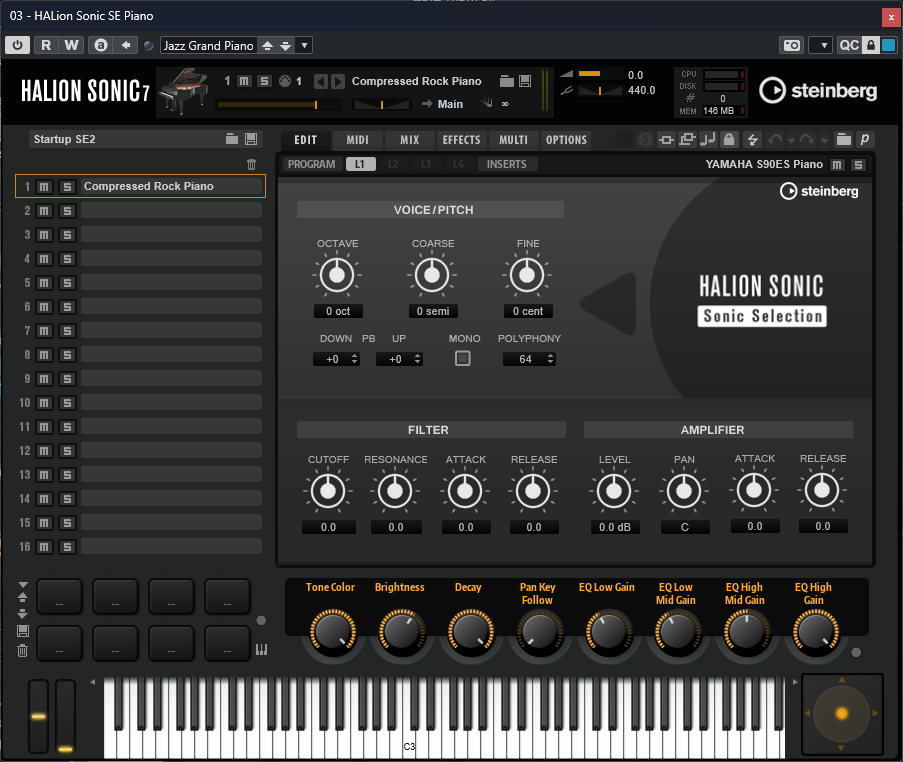The width and height of the screenshot is (903, 762).
Task: Click the trash icon above the slot rack
Action: click(x=252, y=165)
